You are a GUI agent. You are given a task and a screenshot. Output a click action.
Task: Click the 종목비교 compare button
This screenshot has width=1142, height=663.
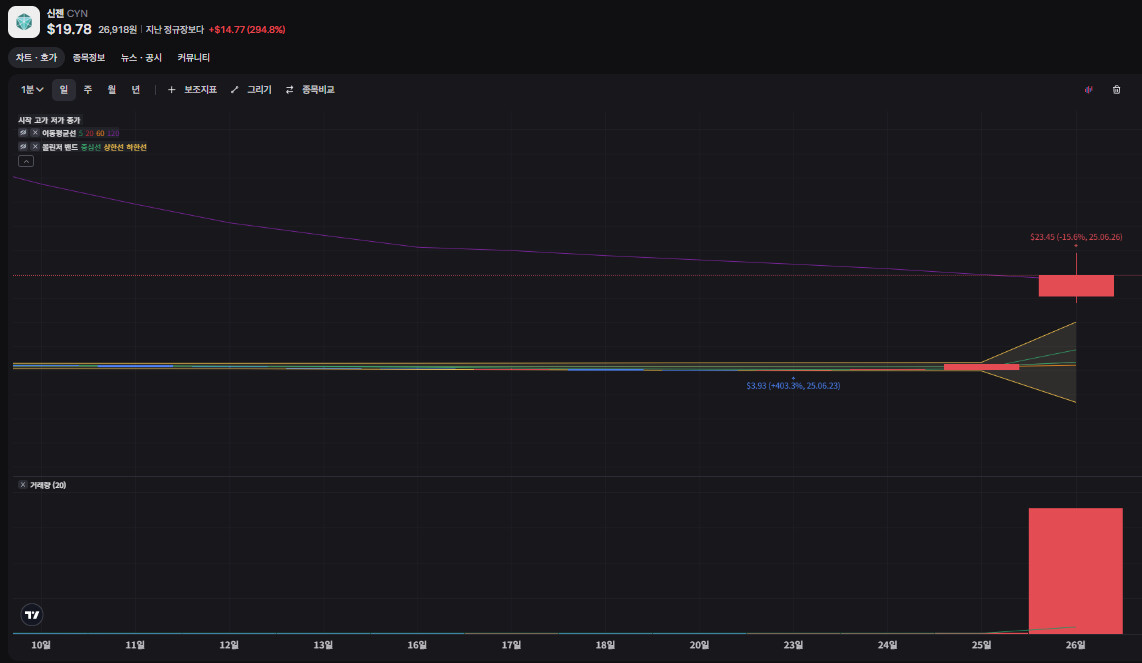310,90
